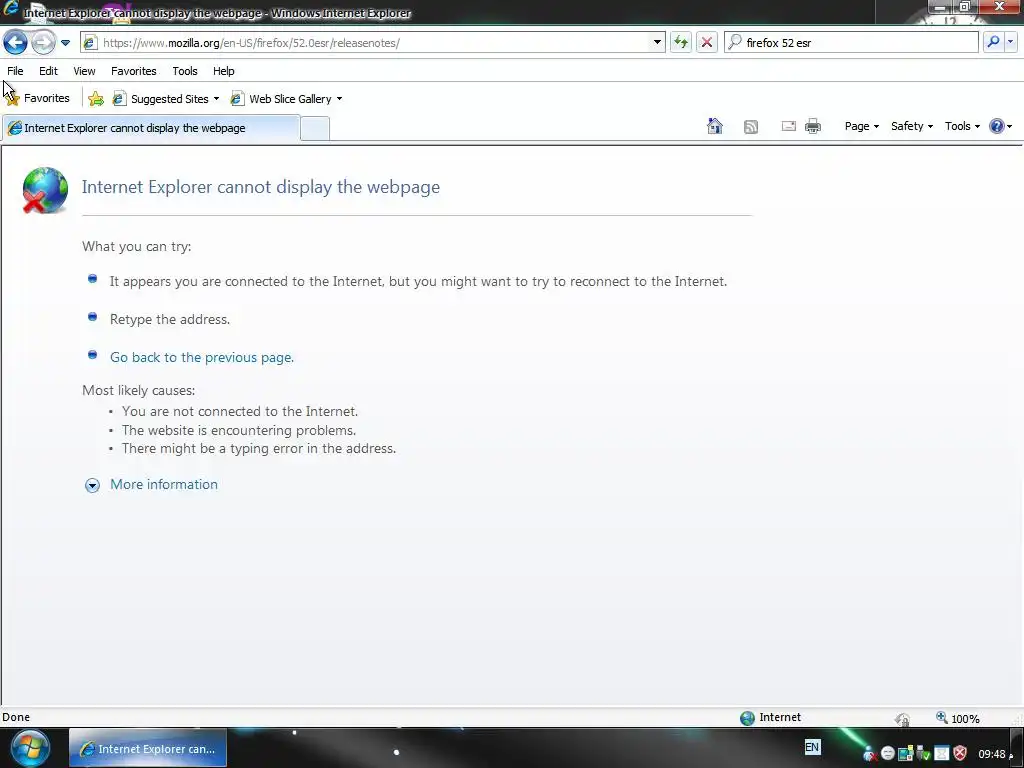Open the recent pages dropdown arrow

coord(65,43)
